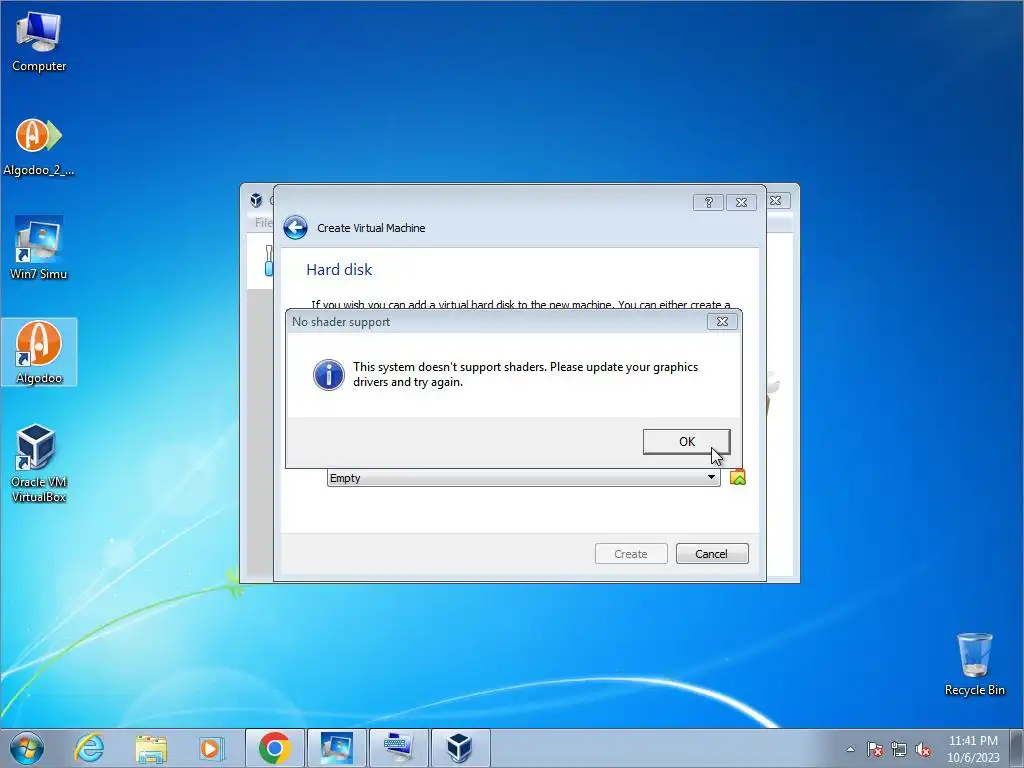Click the Hard disk heading text
The height and width of the screenshot is (768, 1024).
(x=339, y=270)
